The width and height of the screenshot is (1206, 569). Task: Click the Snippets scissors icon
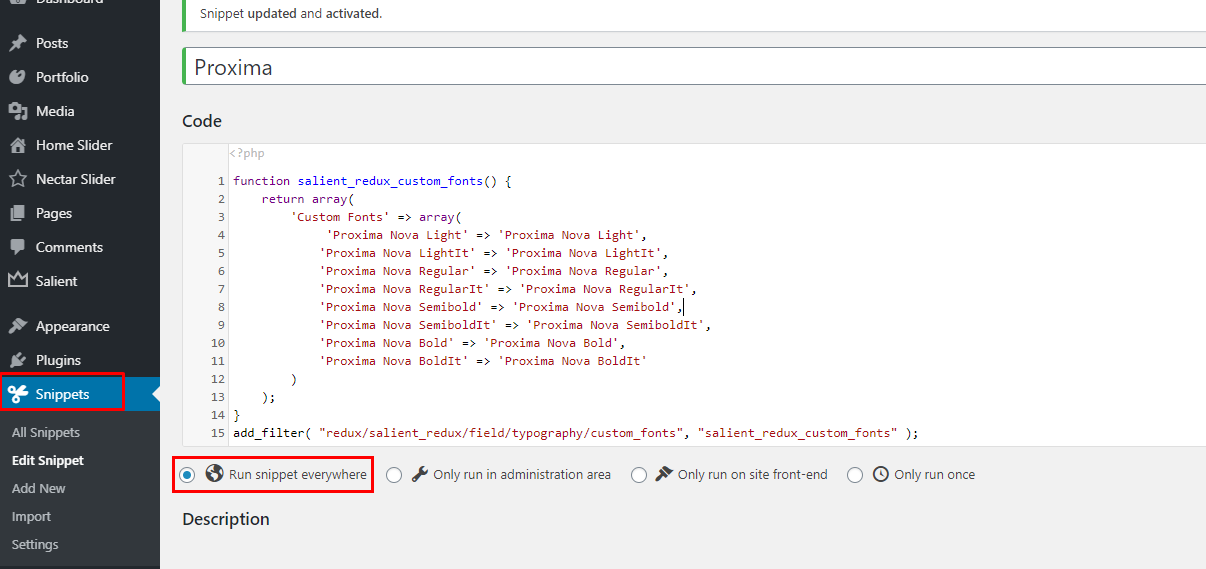click(17, 394)
